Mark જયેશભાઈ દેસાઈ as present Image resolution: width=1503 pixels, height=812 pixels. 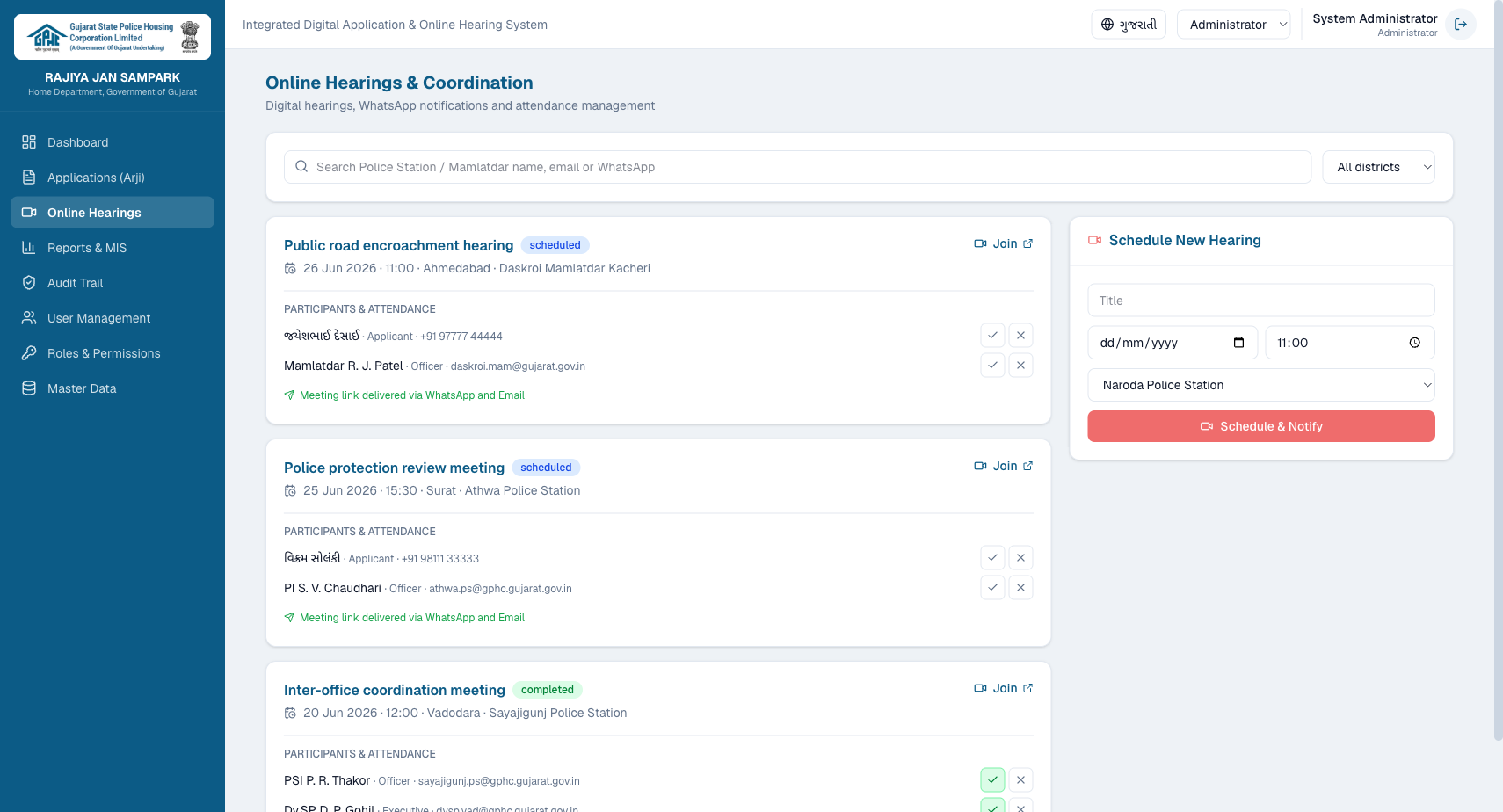coord(992,336)
